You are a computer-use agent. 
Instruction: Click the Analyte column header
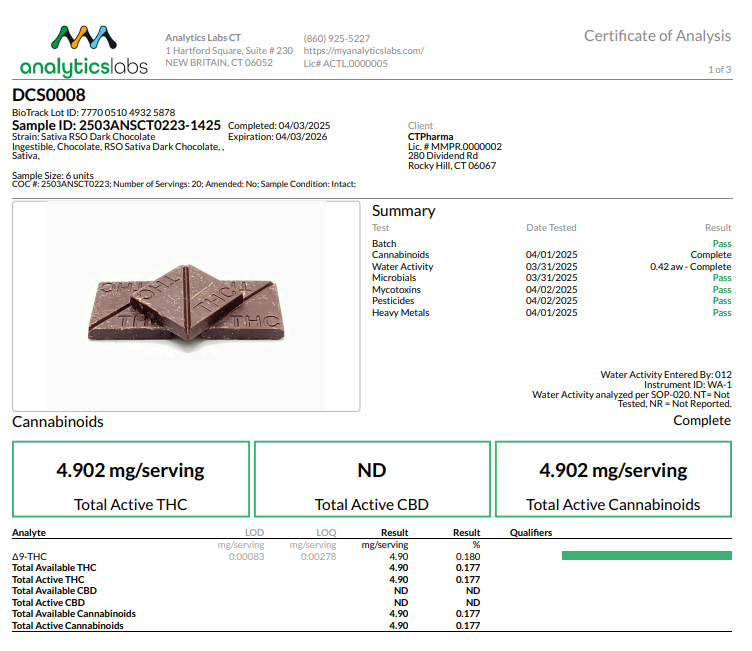[x=29, y=533]
